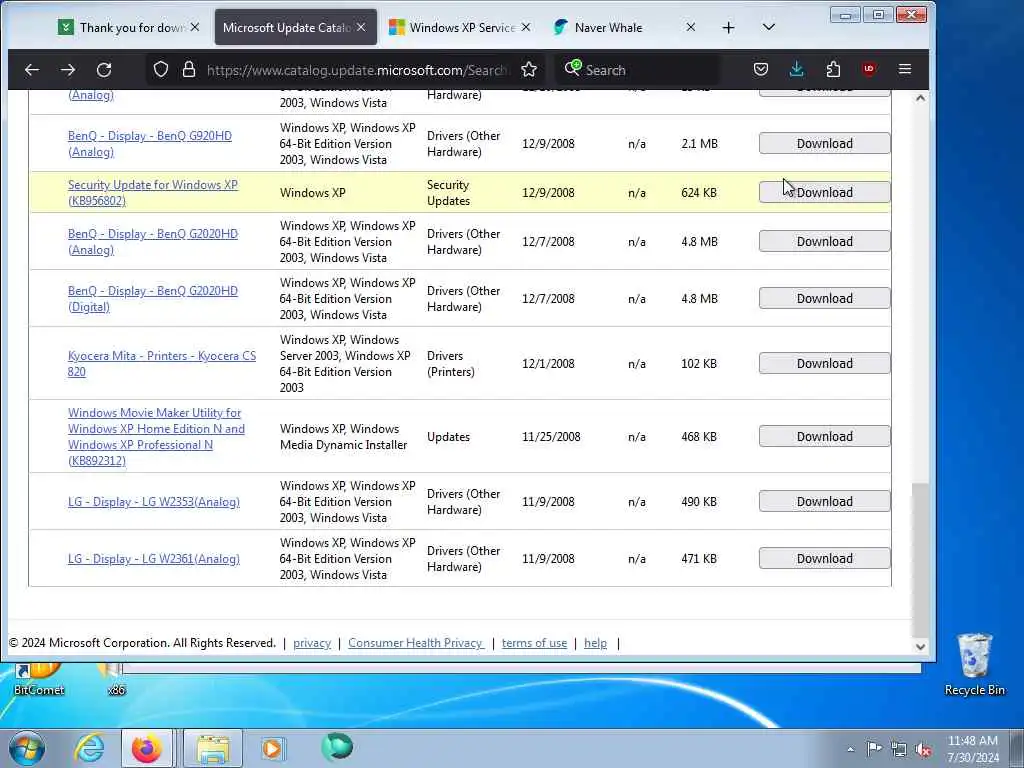Launch Internet Explorer from taskbar
The height and width of the screenshot is (768, 1024).
coord(89,748)
